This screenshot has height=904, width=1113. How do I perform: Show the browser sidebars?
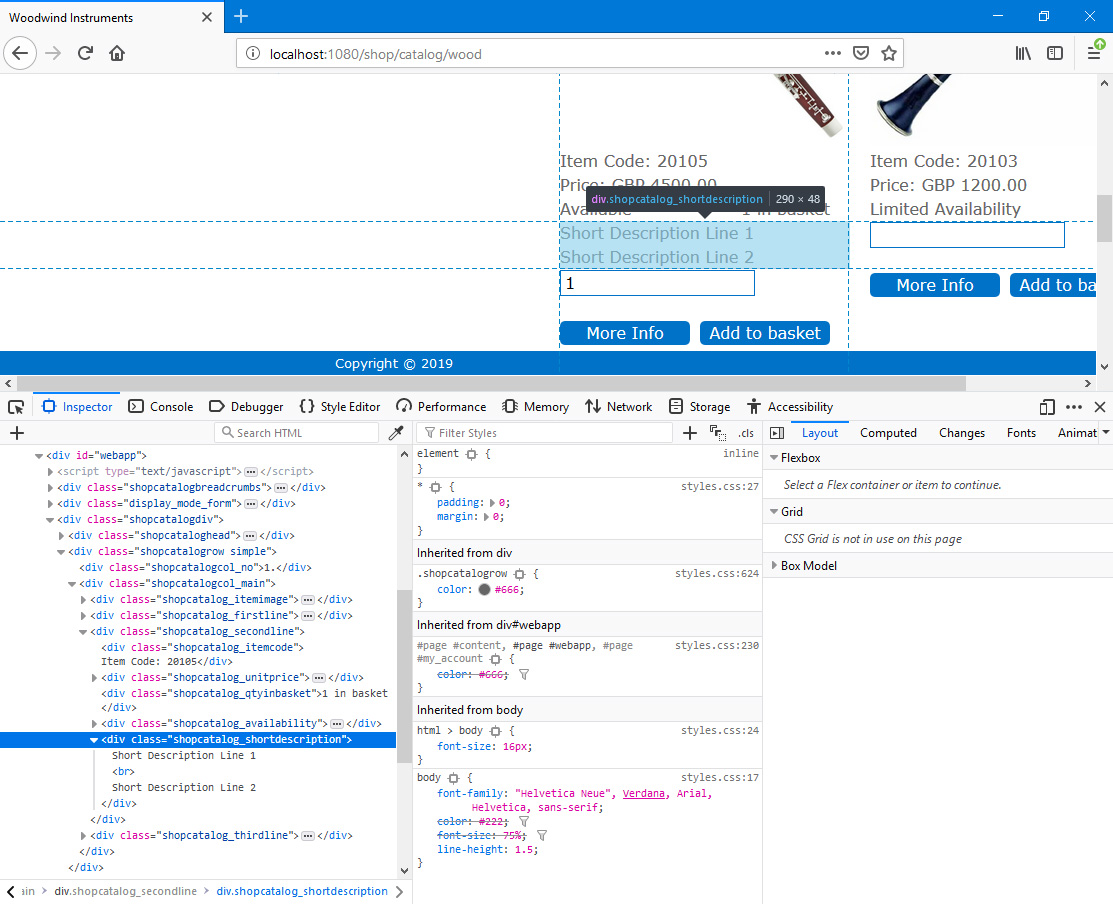(x=1055, y=53)
